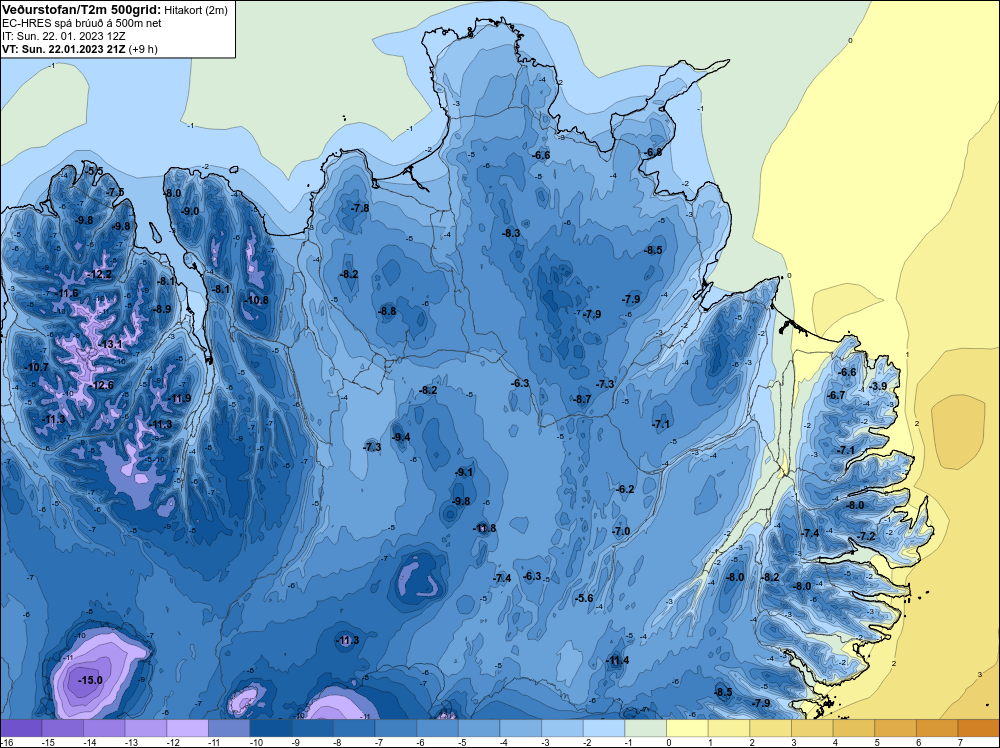
Task: Click the -12.2 temperature value
Action: 99,275
